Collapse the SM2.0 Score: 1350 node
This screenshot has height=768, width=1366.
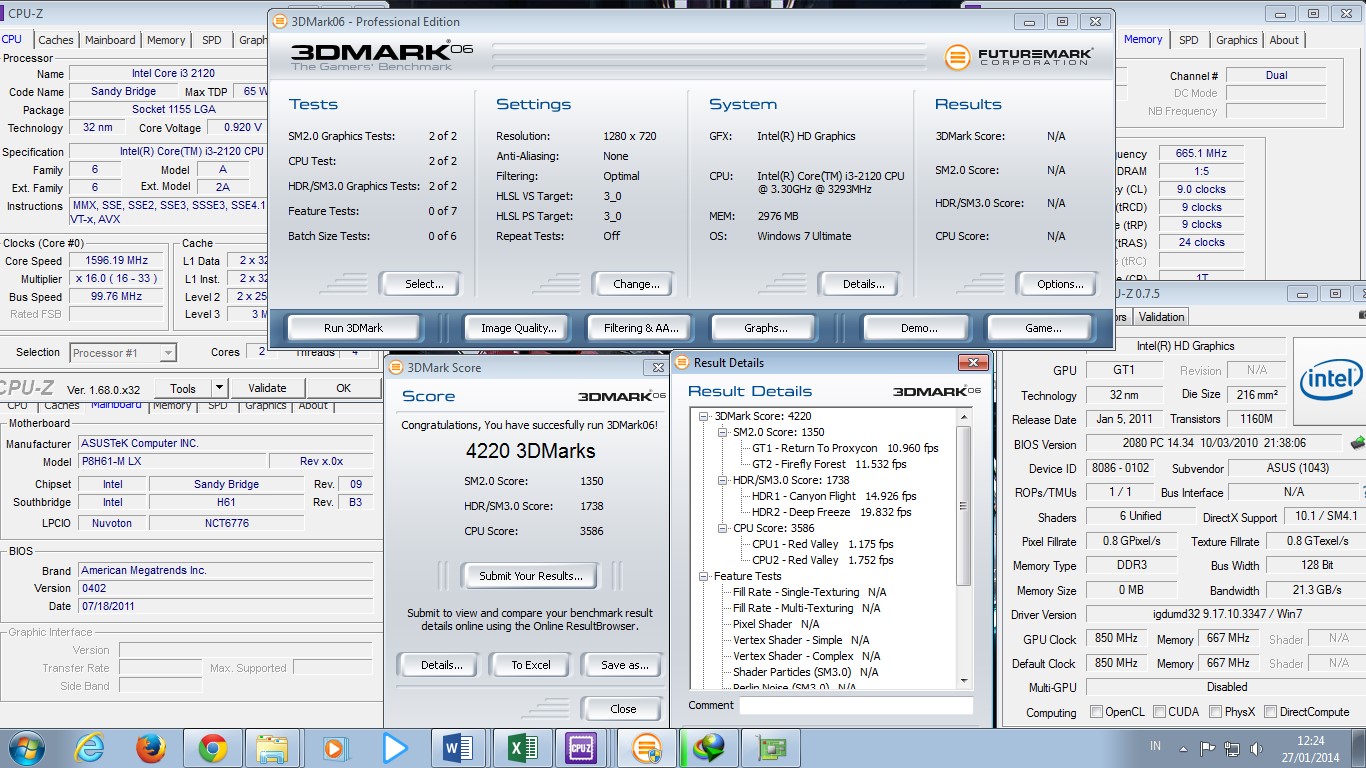723,432
